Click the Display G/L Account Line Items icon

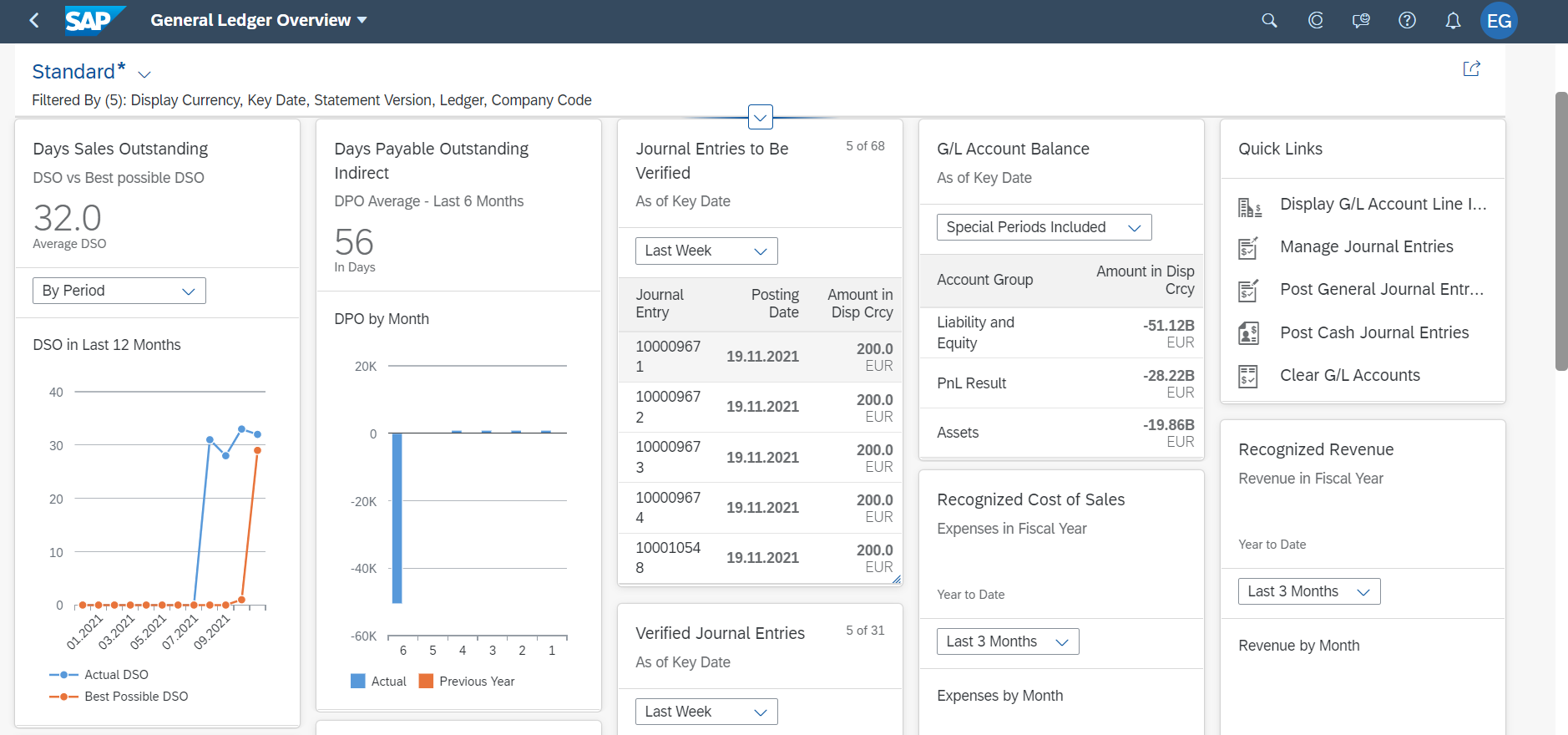[1249, 207]
